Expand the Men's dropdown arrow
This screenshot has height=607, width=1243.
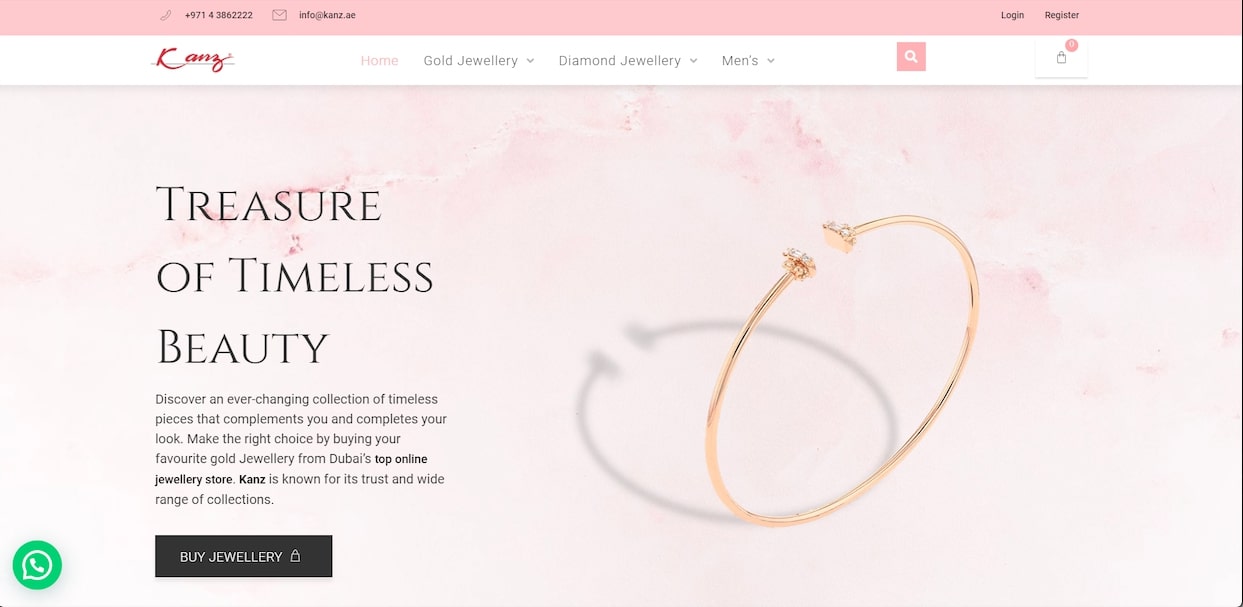[x=771, y=61]
